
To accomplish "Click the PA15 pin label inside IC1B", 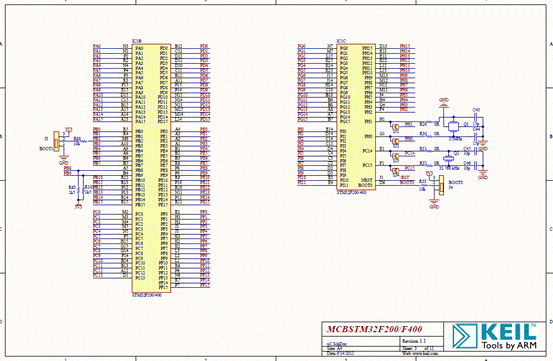I will pyautogui.click(x=140, y=121).
